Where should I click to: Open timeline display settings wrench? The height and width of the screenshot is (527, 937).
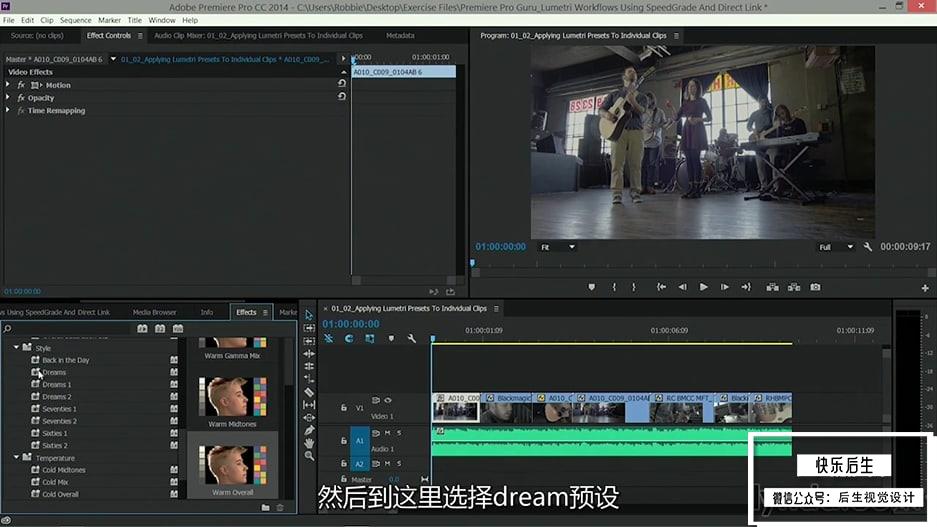(x=412, y=338)
